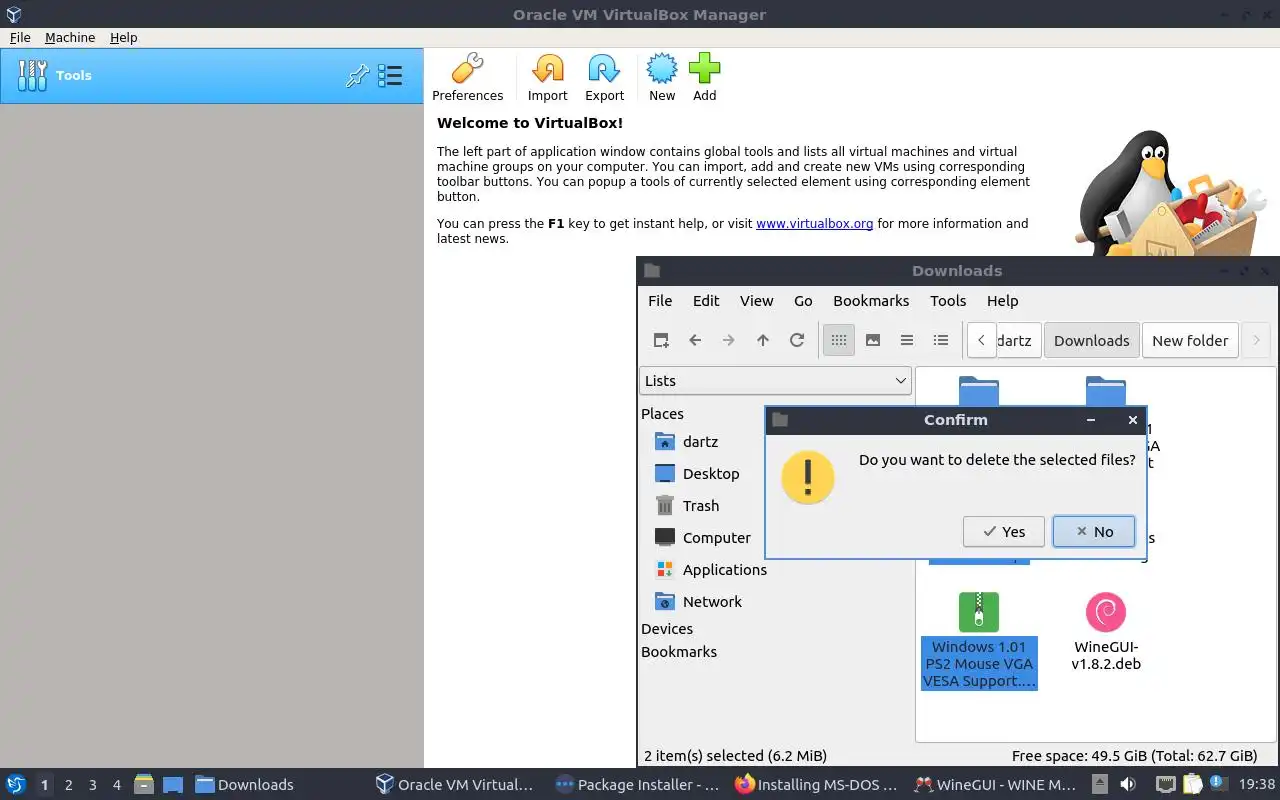Switch to Firefox Installing MS-DOS window

click(x=816, y=785)
